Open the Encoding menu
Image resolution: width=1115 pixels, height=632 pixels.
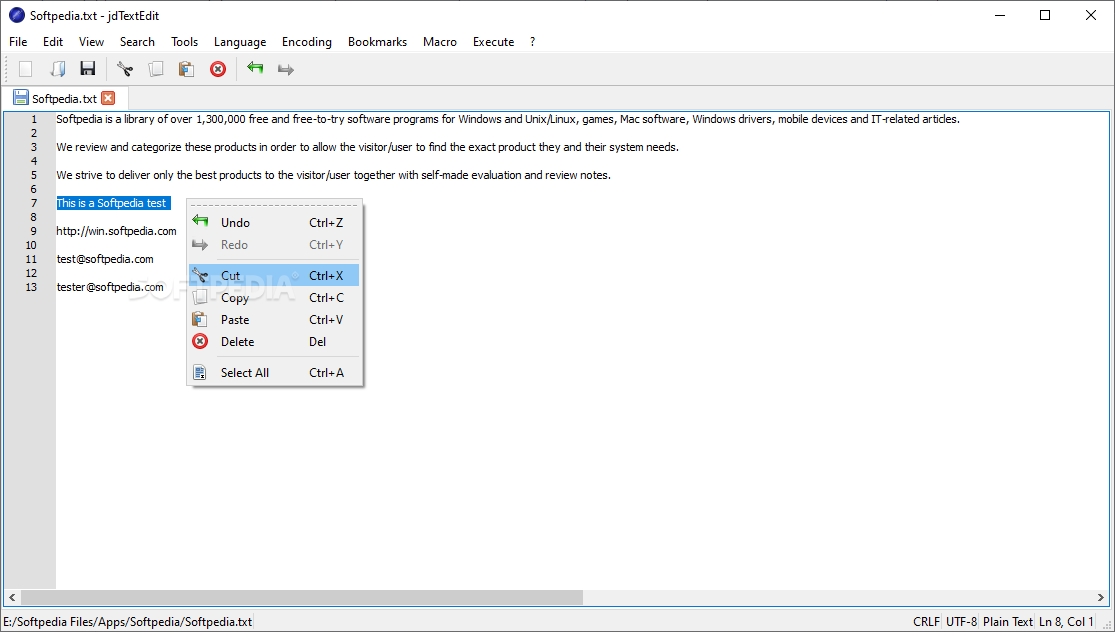click(306, 42)
